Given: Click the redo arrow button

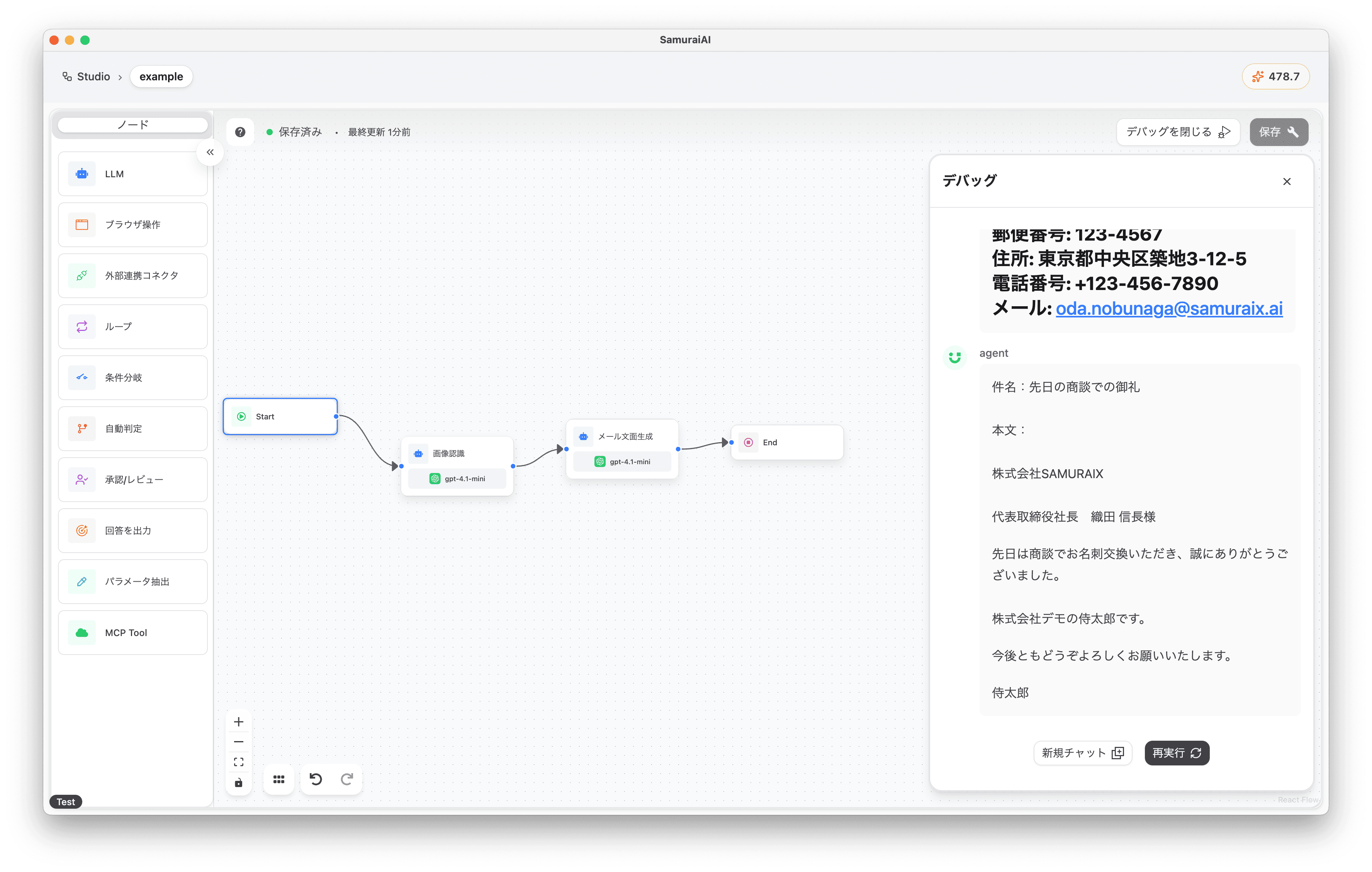Looking at the screenshot, I should [x=346, y=779].
